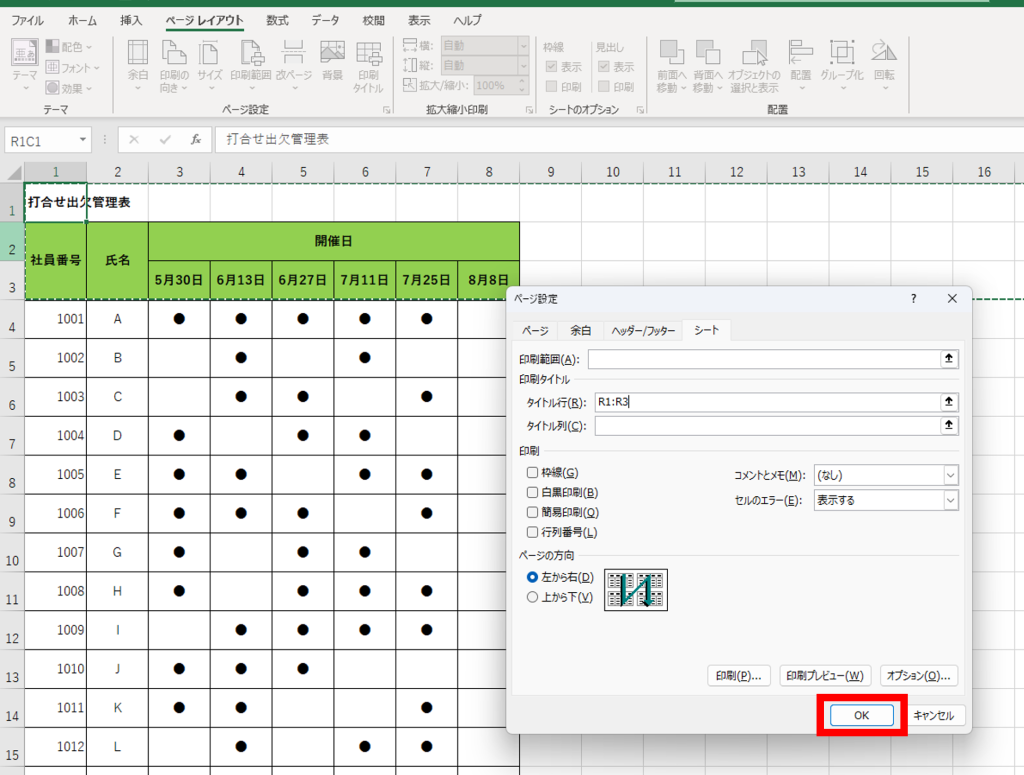This screenshot has width=1024, height=775.
Task: Click the タイトル行(R) input field
Action: tap(767, 402)
